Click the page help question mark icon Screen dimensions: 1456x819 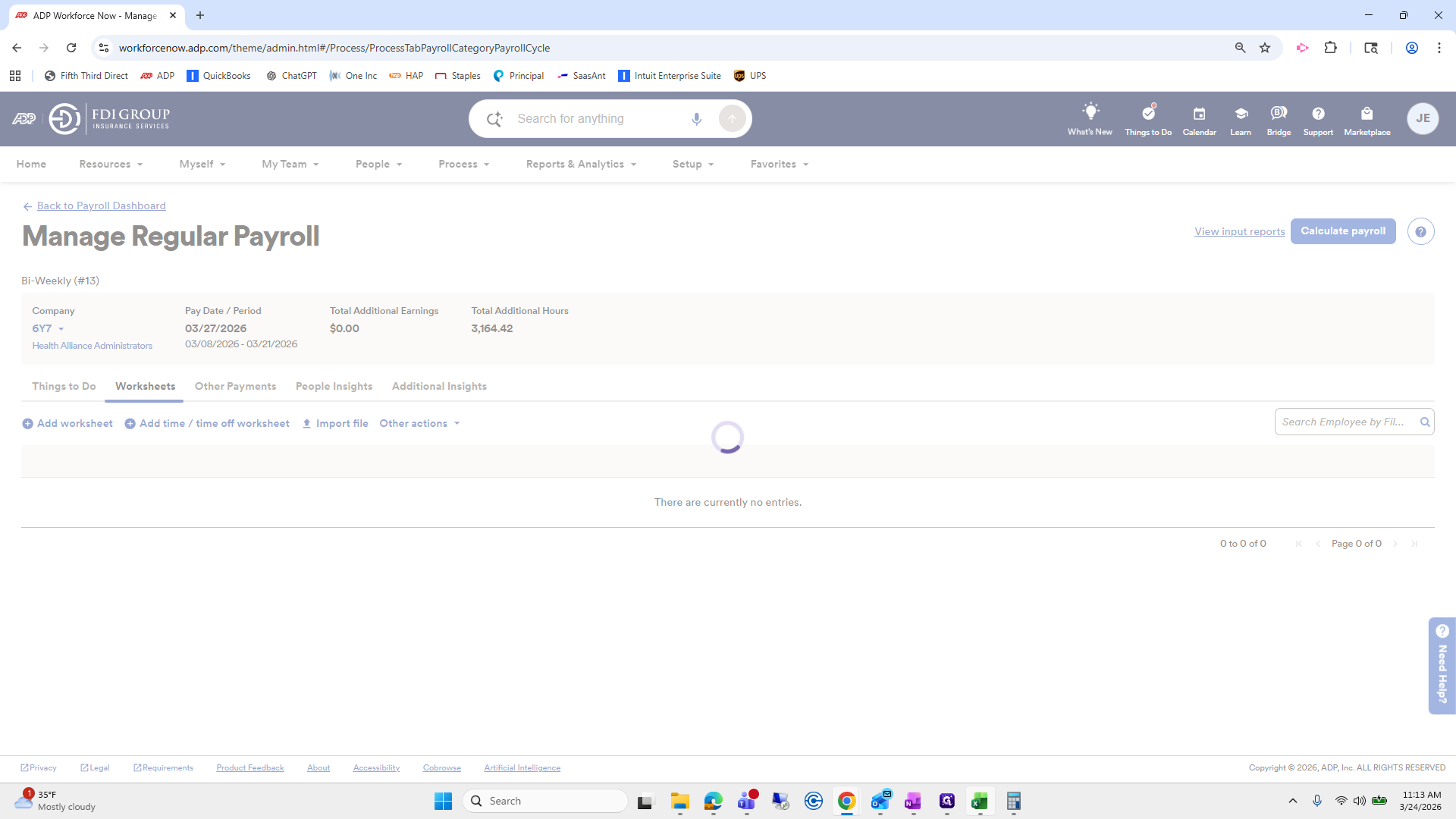click(1420, 232)
